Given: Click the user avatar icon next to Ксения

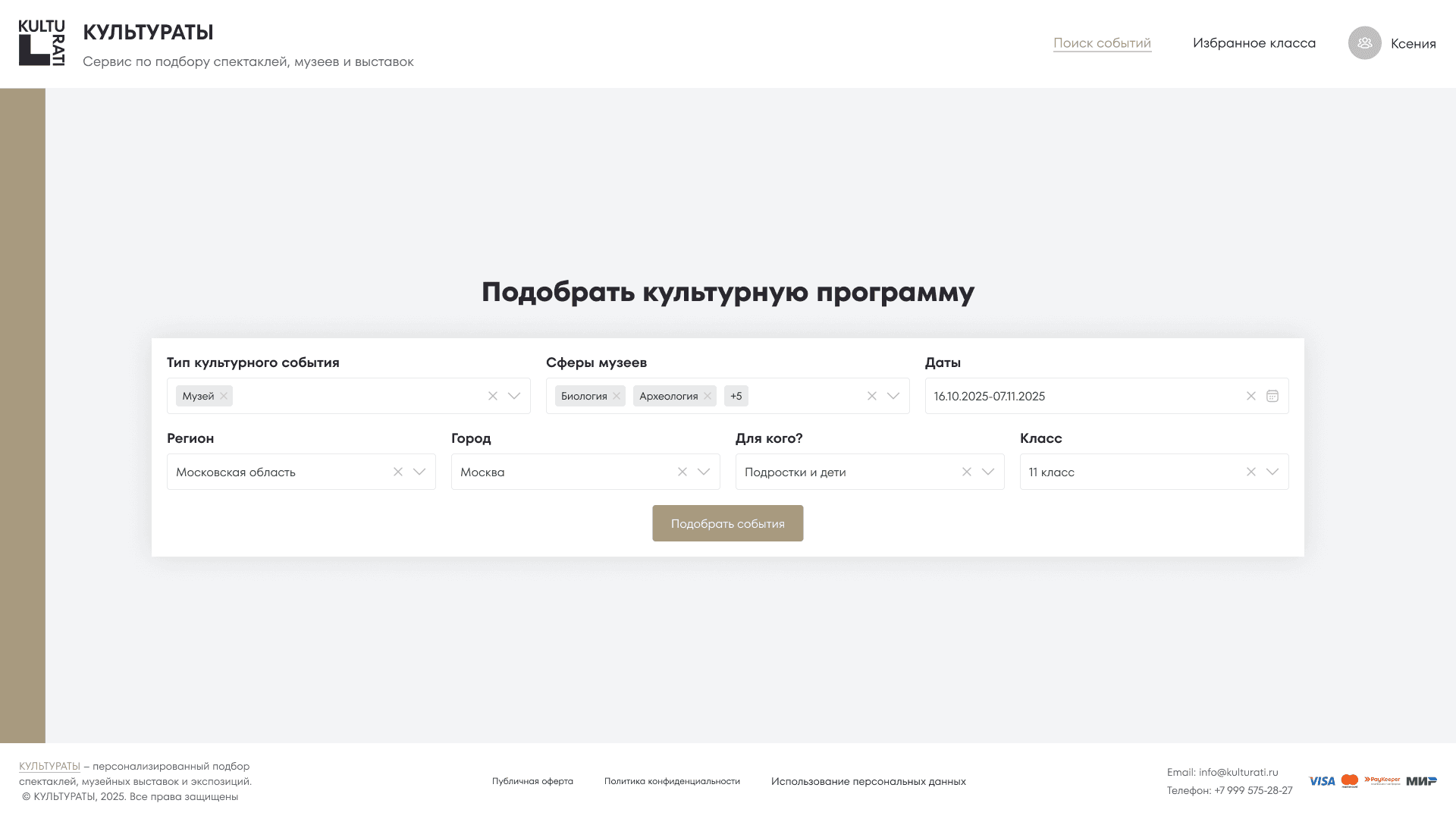Looking at the screenshot, I should coord(1364,43).
